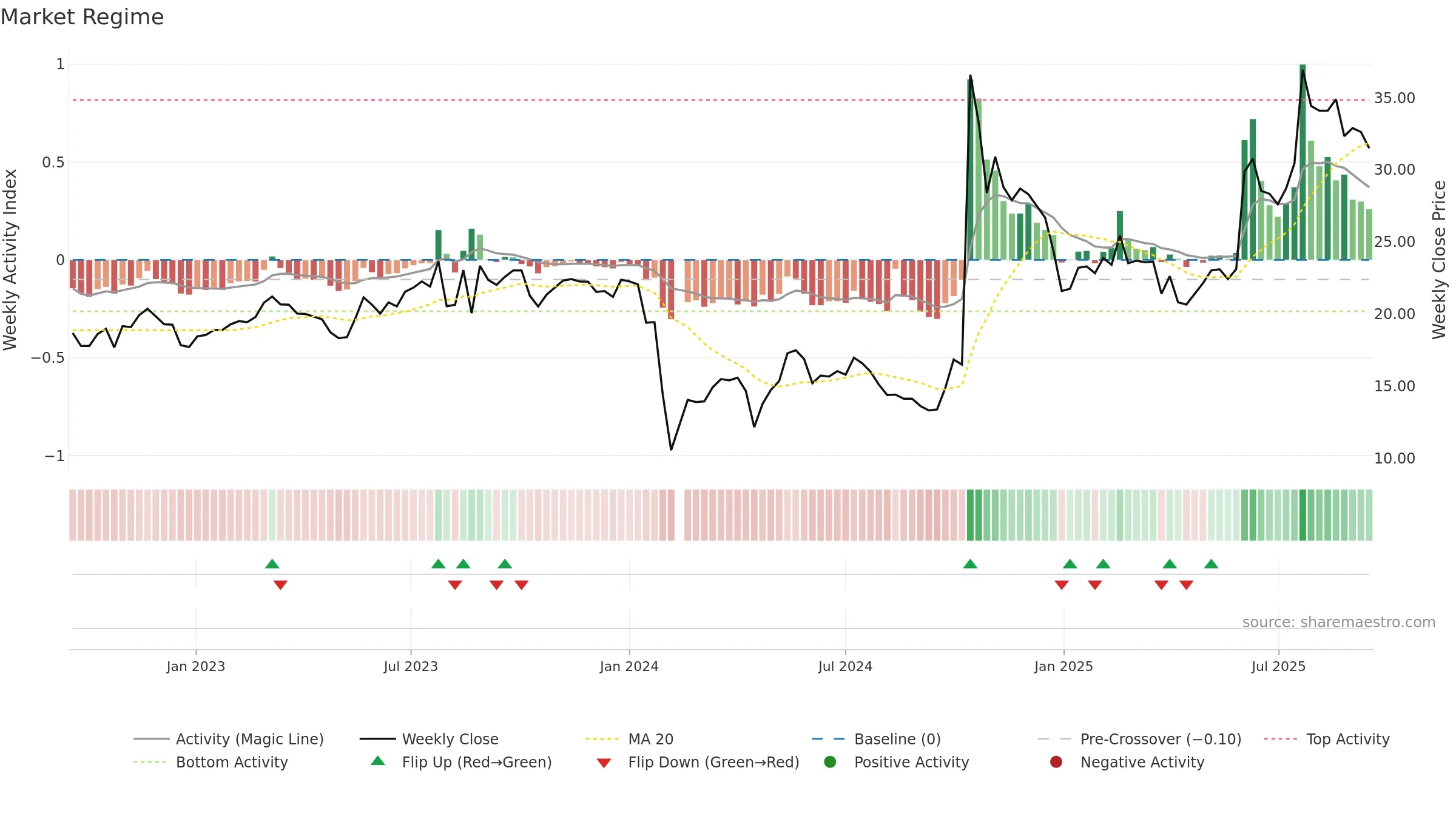Toggle the Top Activity legend entry
The height and width of the screenshot is (819, 1456).
click(1327, 739)
